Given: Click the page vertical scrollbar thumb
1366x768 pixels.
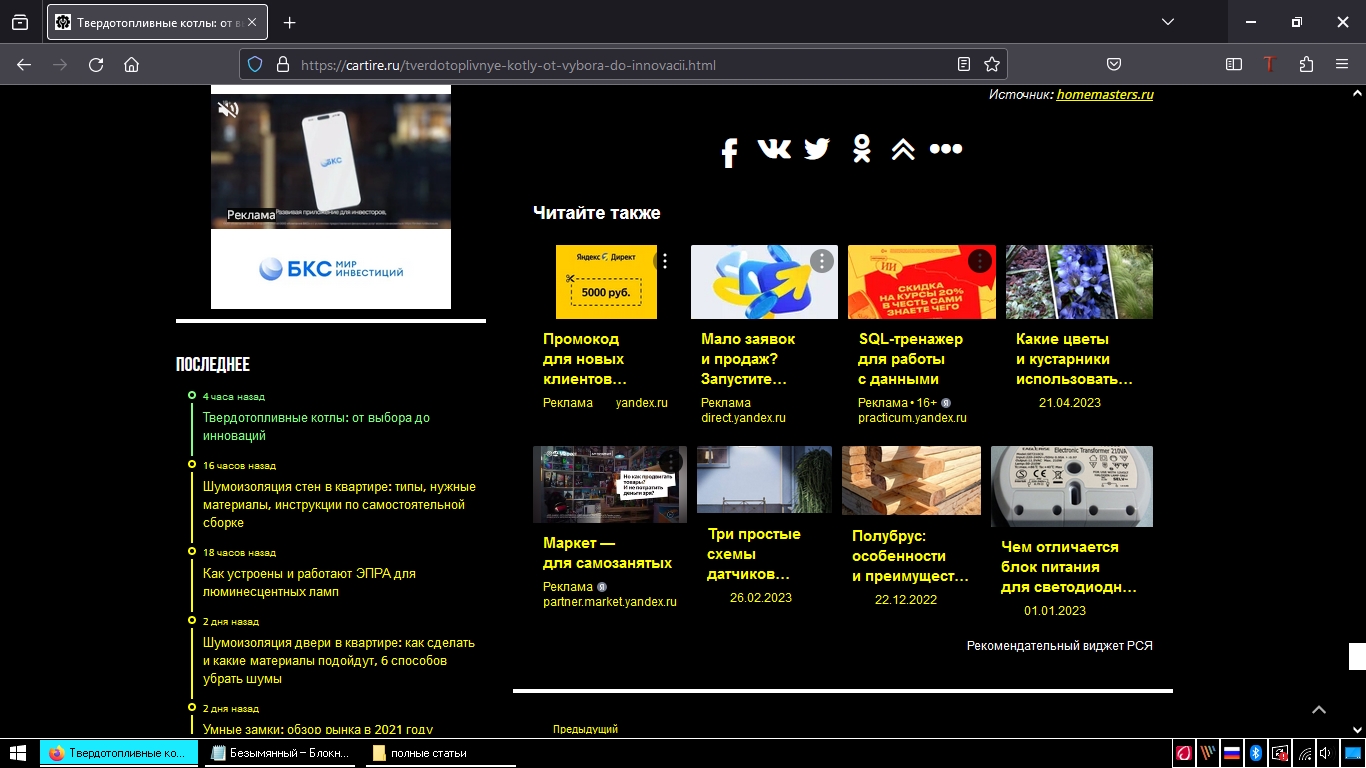Looking at the screenshot, I should point(1357,656).
